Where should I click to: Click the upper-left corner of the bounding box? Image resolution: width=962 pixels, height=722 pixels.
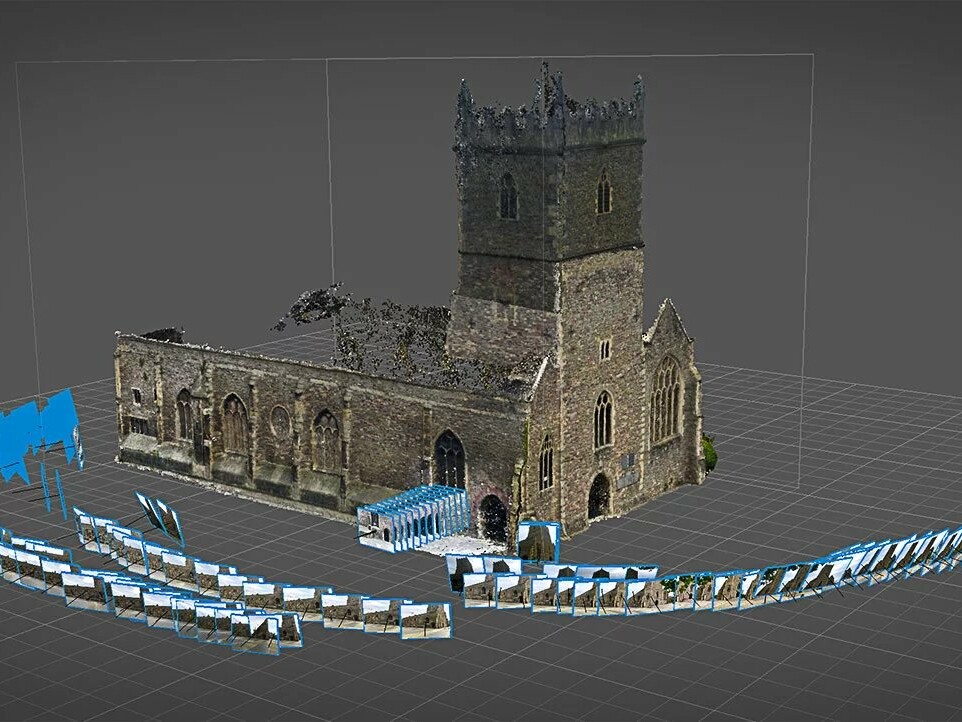point(18,62)
